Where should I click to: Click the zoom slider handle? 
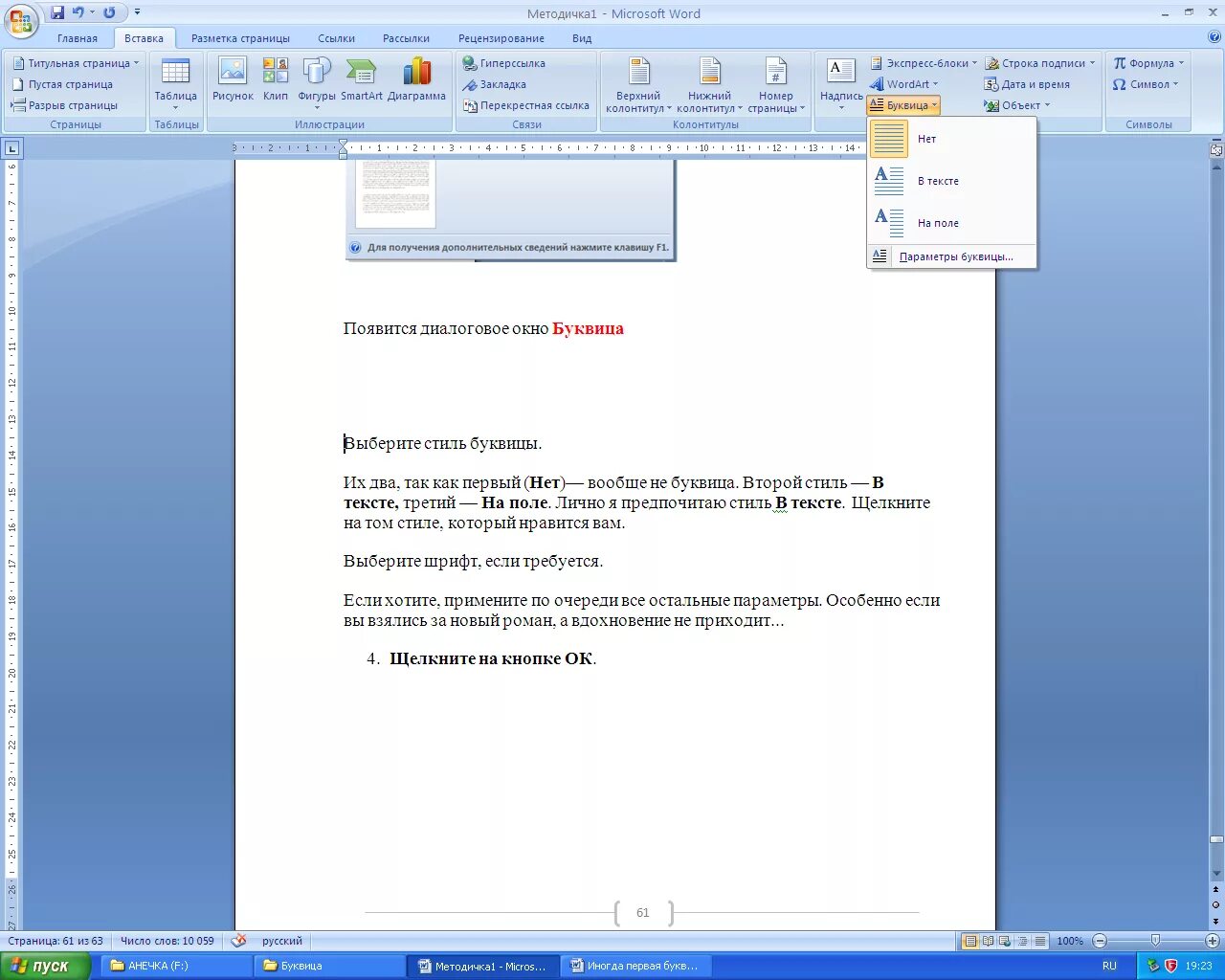(1155, 941)
